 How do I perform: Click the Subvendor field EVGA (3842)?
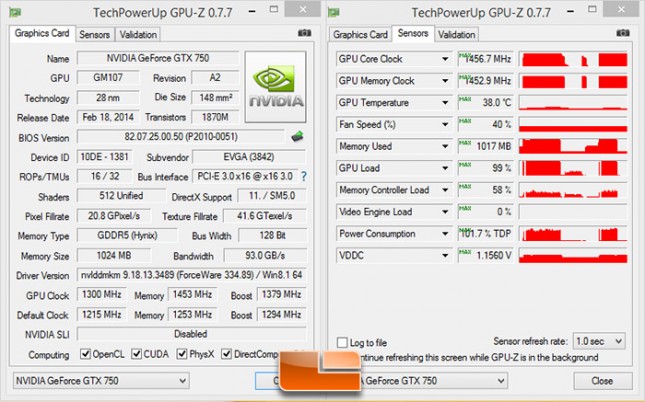pos(249,157)
